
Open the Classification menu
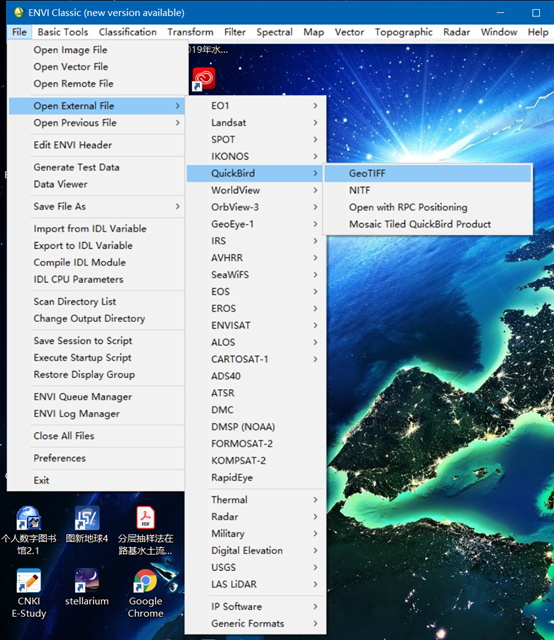pyautogui.click(x=127, y=32)
